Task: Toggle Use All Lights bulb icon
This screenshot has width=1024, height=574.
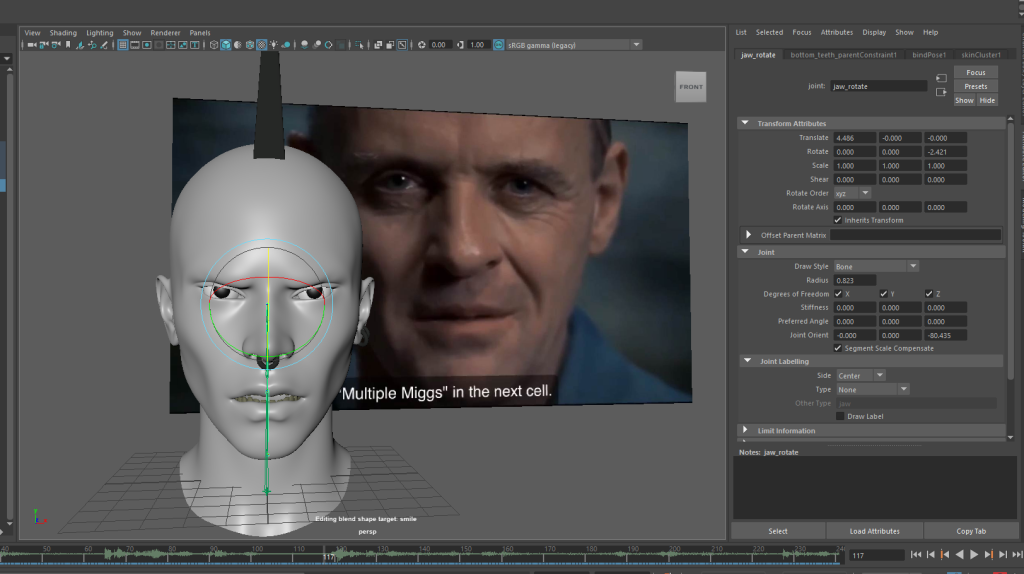Action: [x=273, y=45]
